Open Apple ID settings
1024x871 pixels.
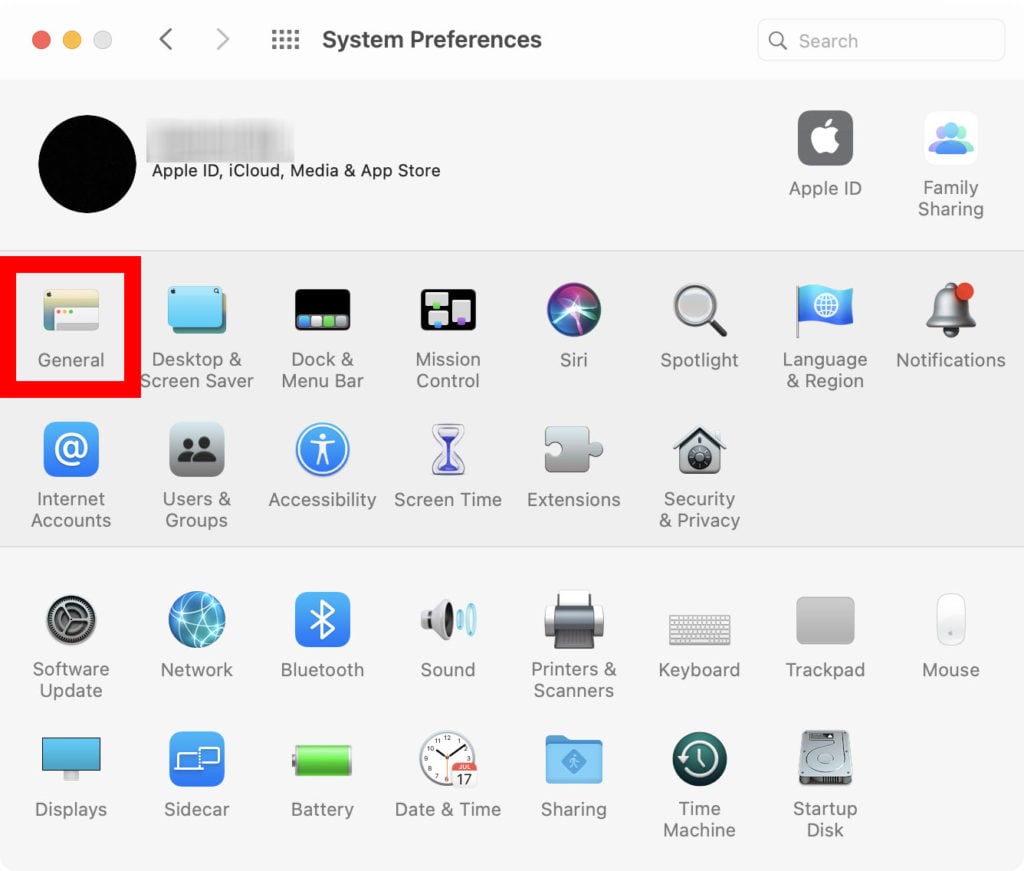click(x=825, y=140)
